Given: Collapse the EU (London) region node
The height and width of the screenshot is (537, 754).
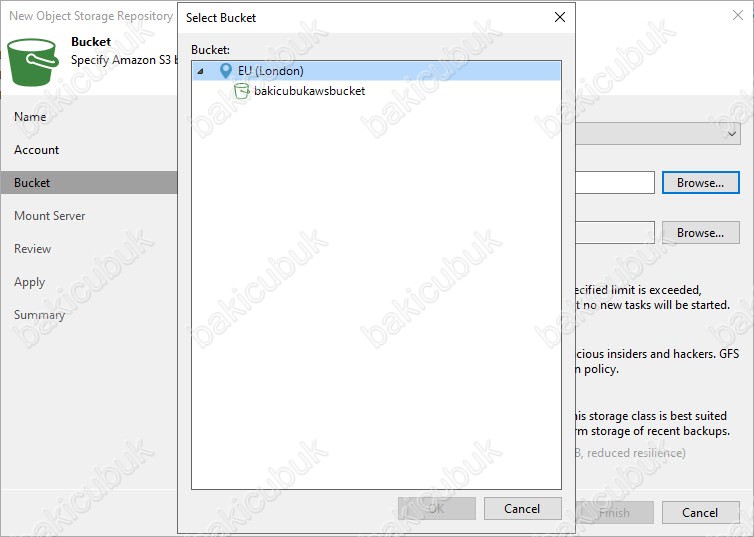Looking at the screenshot, I should (201, 71).
